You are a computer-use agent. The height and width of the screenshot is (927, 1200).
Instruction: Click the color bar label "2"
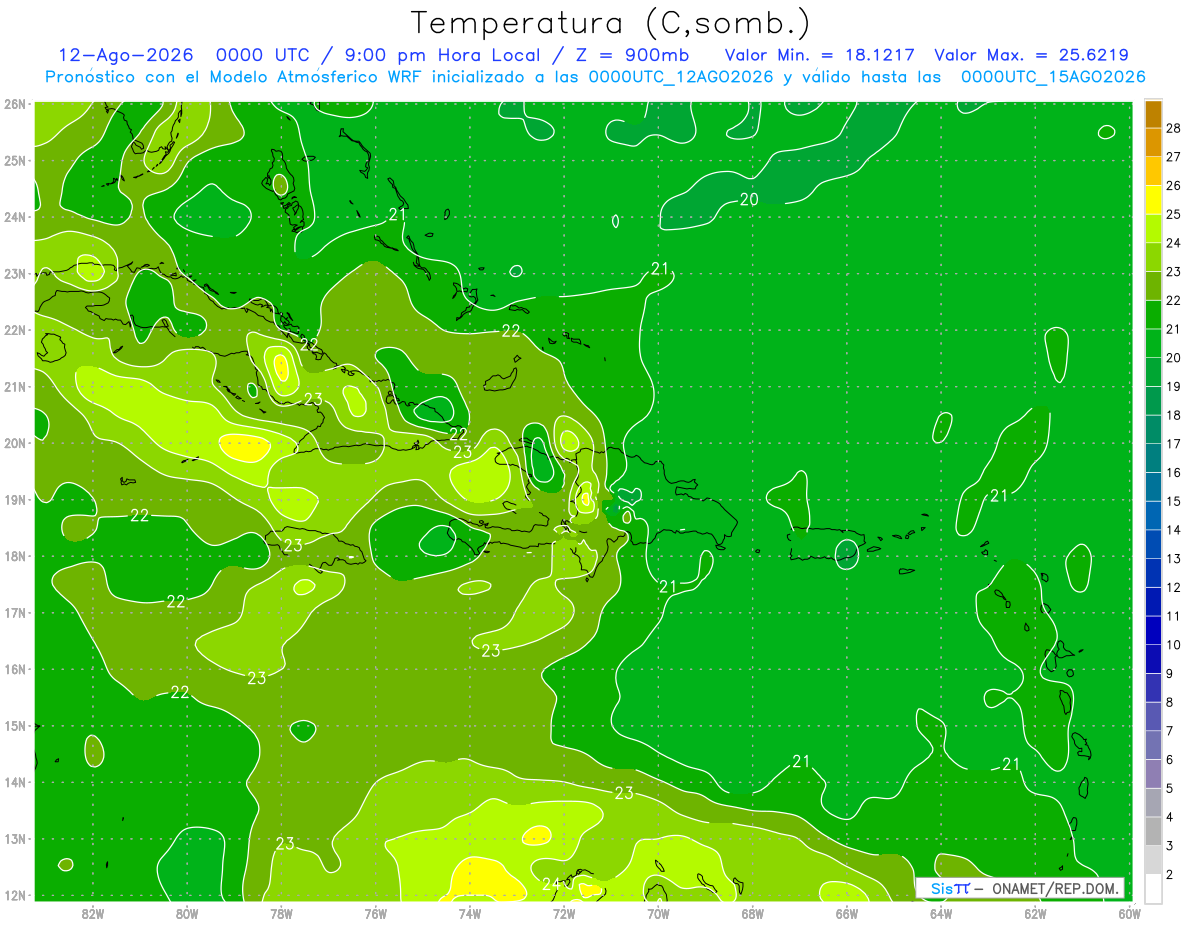pyautogui.click(x=1169, y=874)
